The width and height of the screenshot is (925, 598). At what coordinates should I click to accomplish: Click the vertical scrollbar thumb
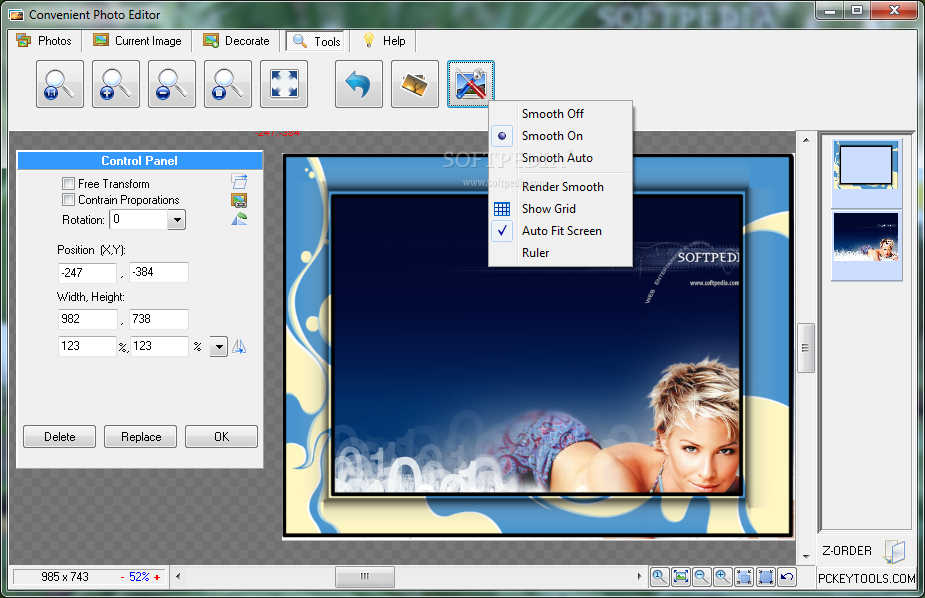(x=806, y=348)
